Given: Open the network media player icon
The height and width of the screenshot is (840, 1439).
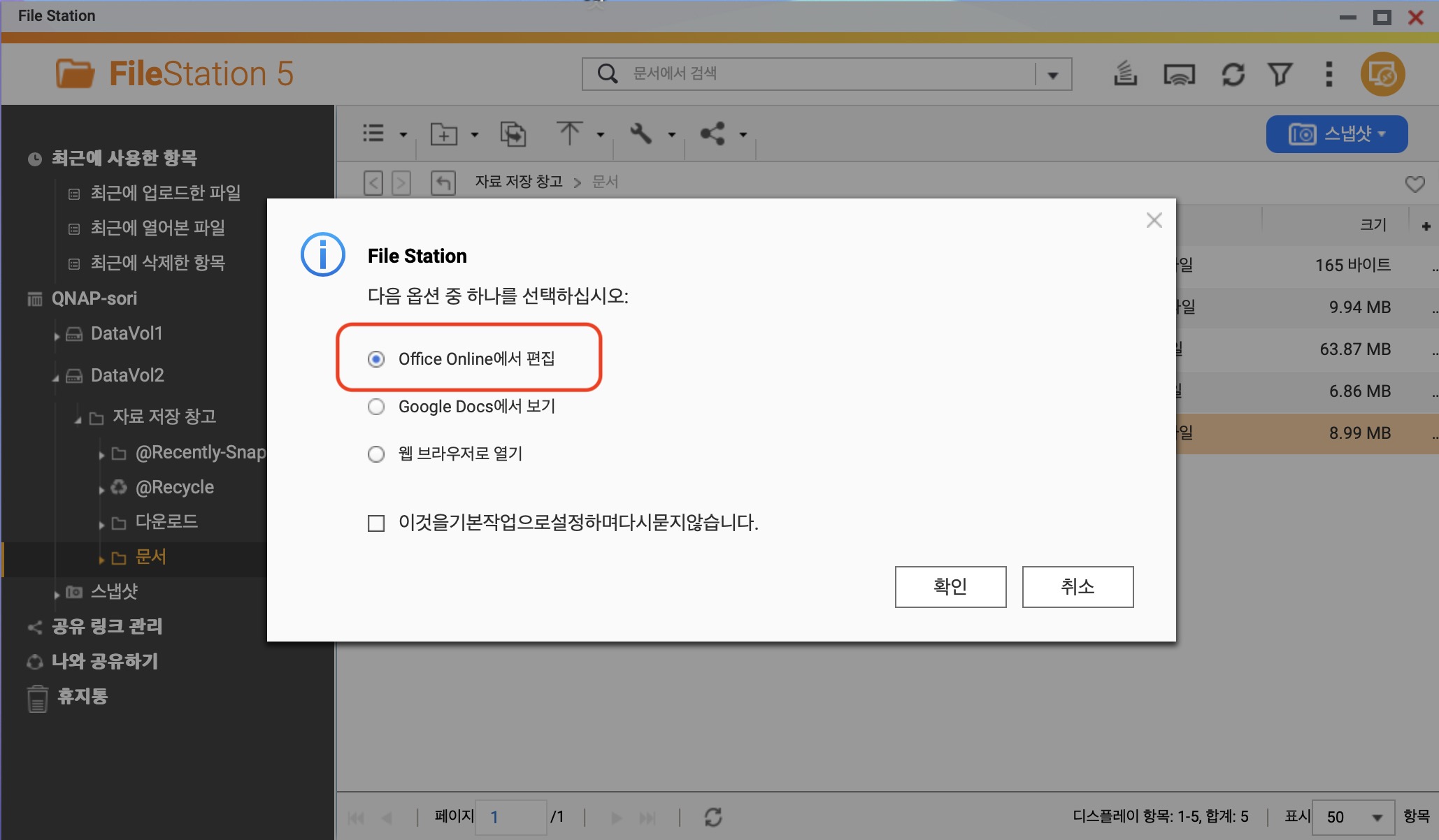Looking at the screenshot, I should coord(1179,74).
